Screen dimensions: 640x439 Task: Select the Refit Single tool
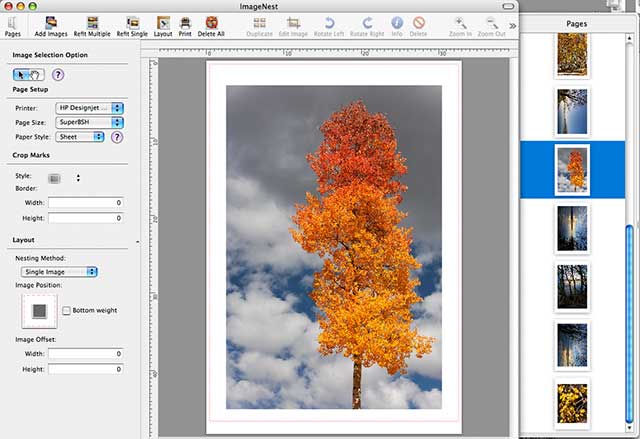(x=132, y=26)
